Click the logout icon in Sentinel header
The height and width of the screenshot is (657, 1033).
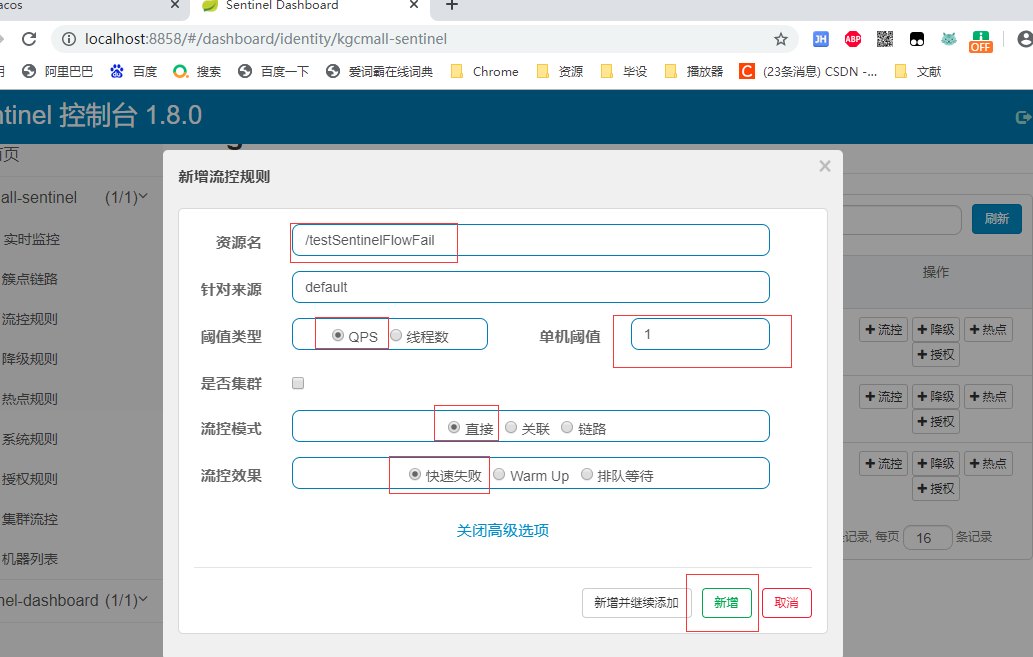tap(1023, 117)
